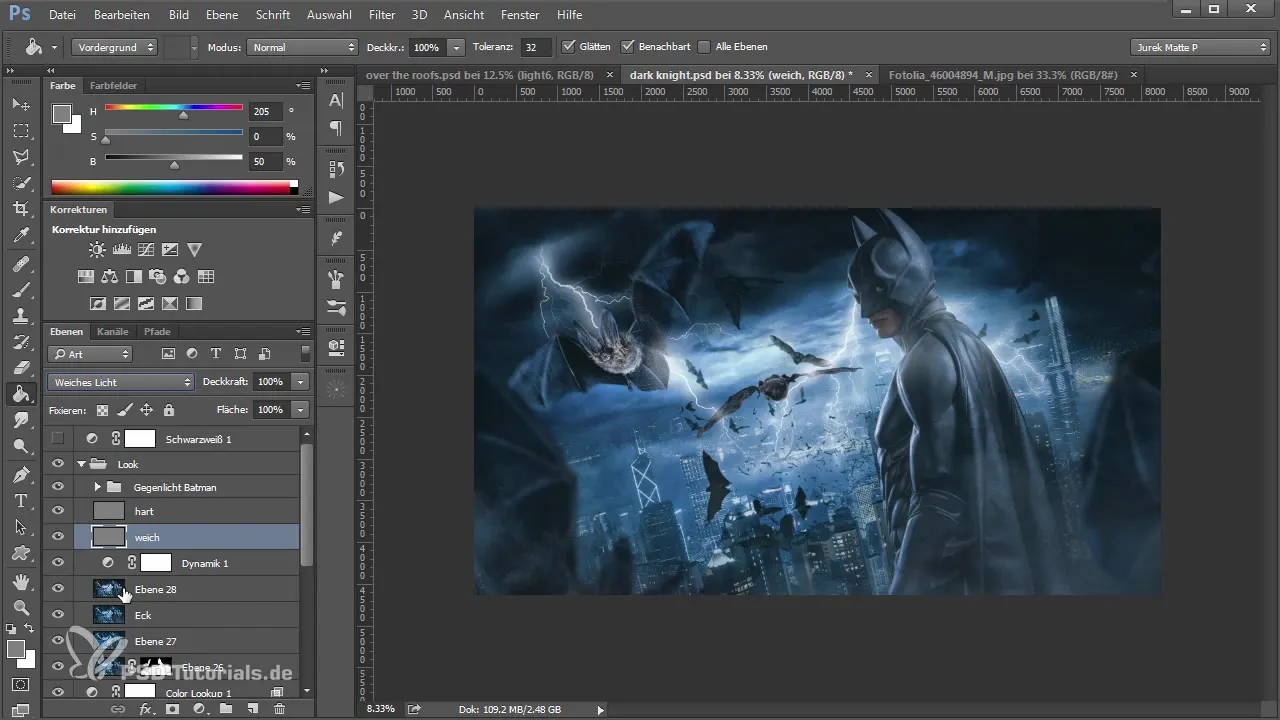Click lock transparent pixels icon
The height and width of the screenshot is (720, 1280).
click(102, 410)
